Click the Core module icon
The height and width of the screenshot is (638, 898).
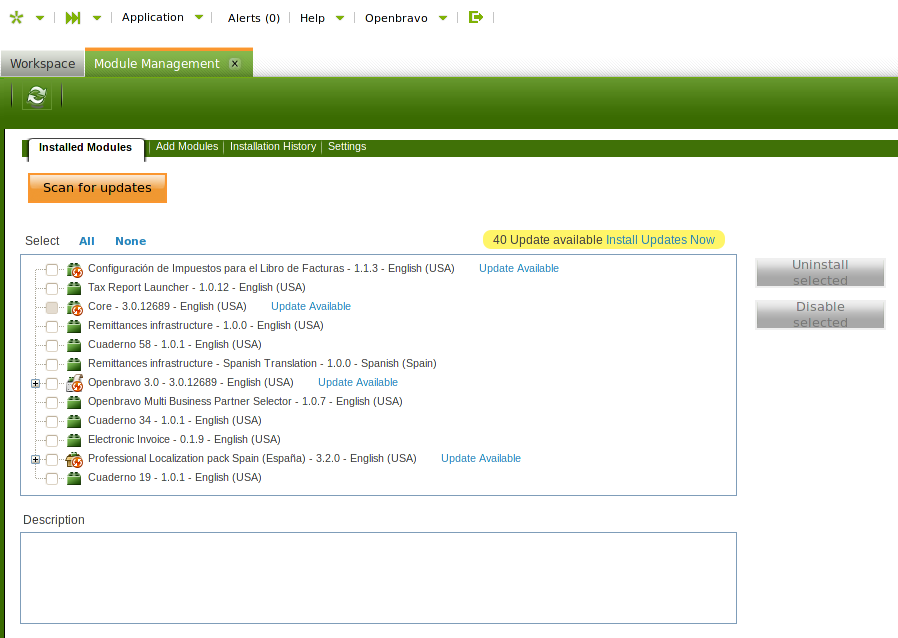(x=74, y=307)
